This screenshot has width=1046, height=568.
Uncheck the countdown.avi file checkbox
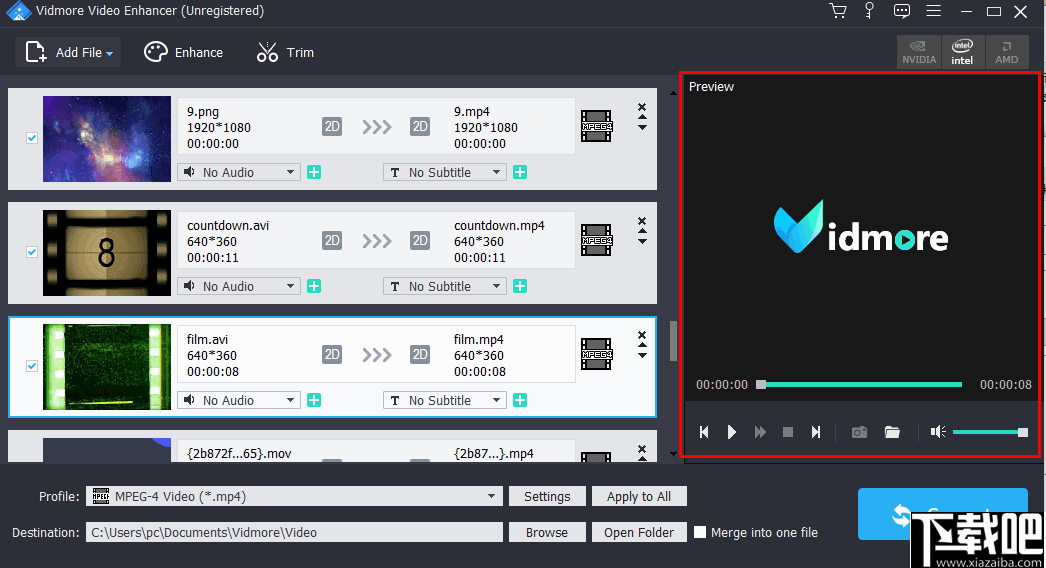coord(31,252)
